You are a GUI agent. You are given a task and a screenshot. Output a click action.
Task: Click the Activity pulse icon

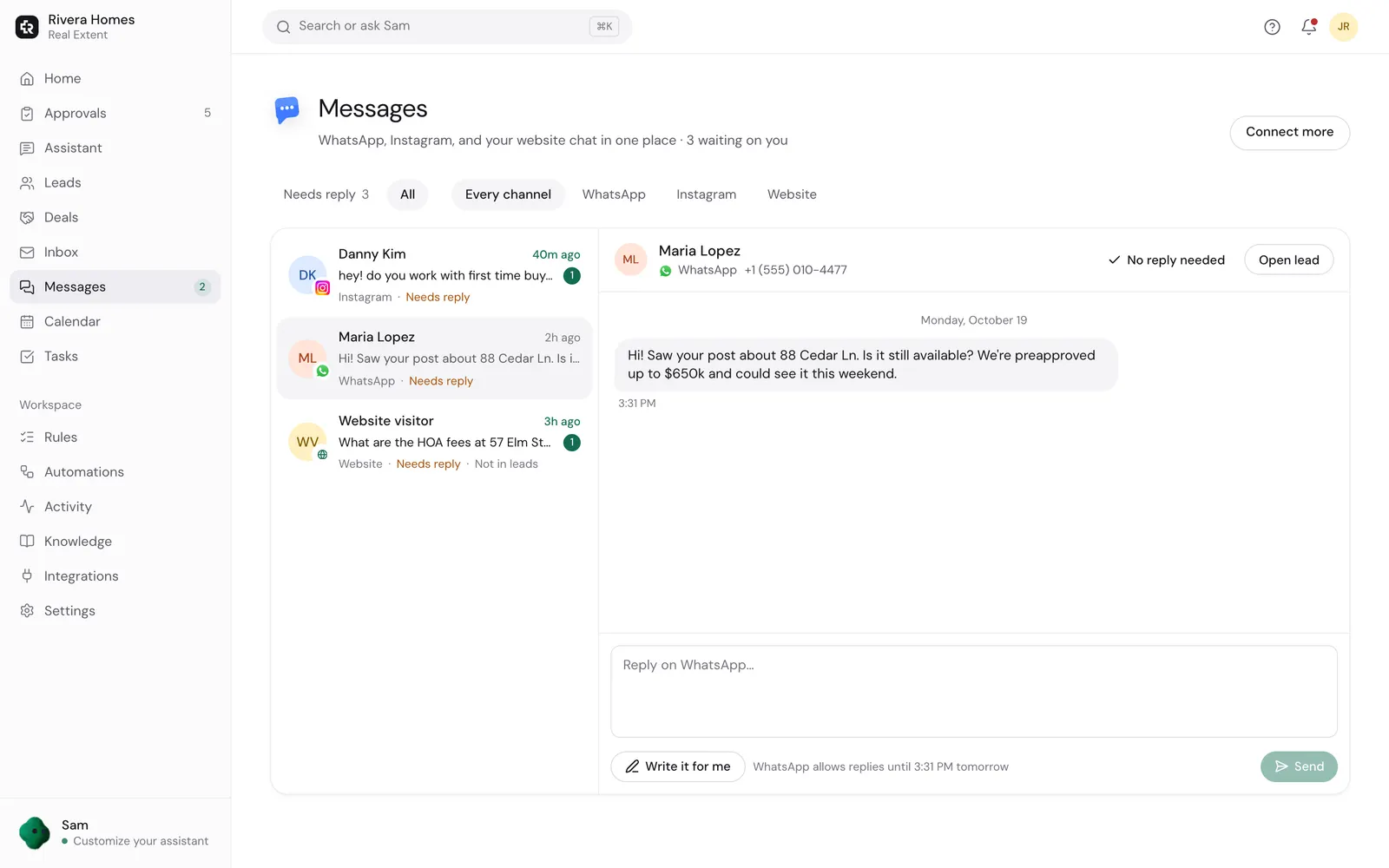pos(27,507)
